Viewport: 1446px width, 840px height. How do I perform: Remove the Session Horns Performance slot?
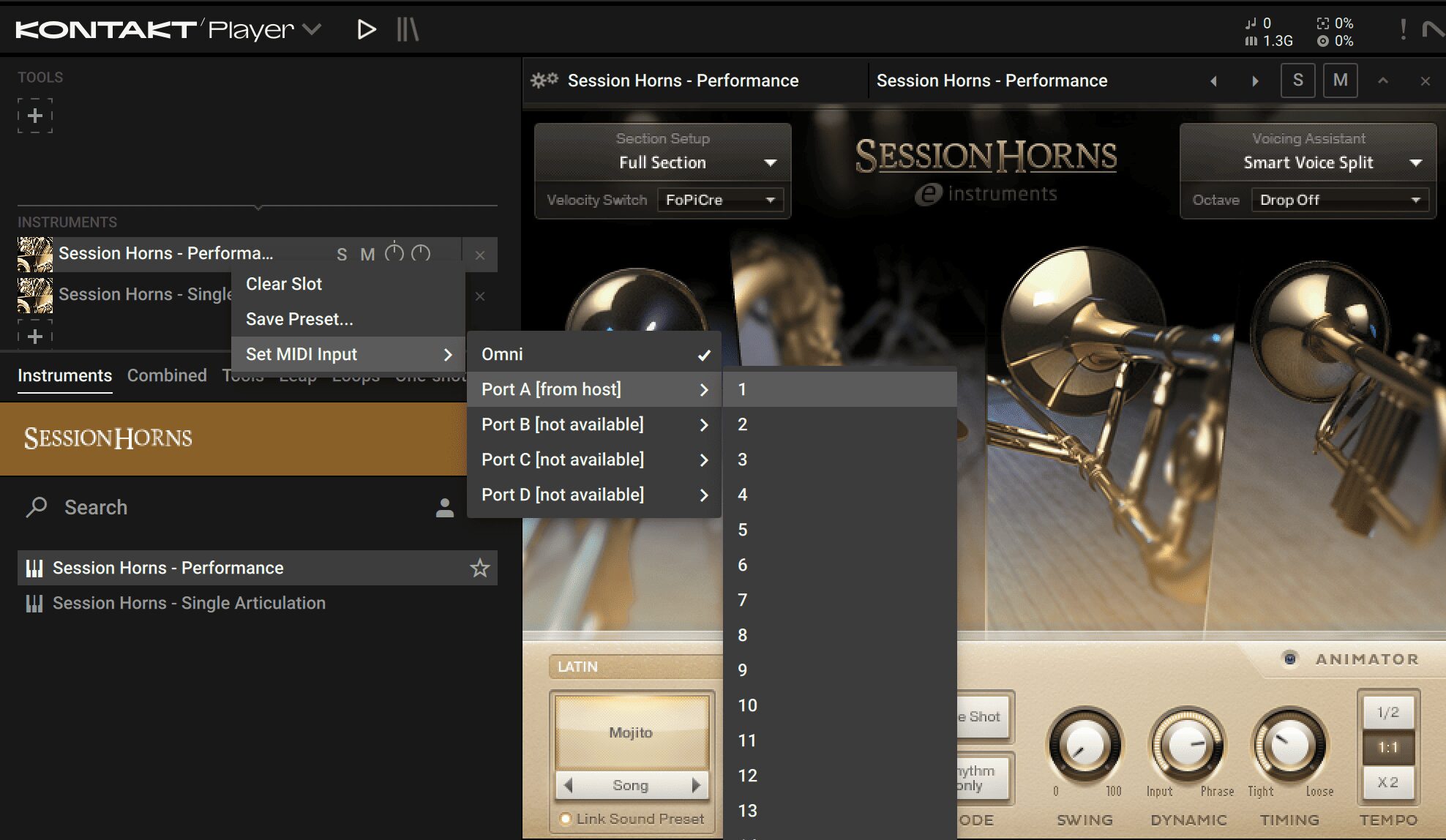coord(480,255)
